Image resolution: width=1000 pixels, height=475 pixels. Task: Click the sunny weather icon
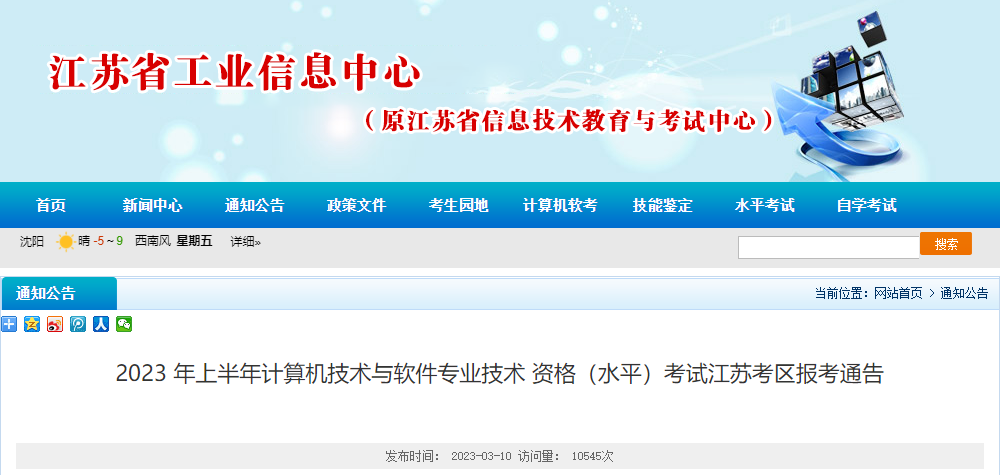click(65, 242)
